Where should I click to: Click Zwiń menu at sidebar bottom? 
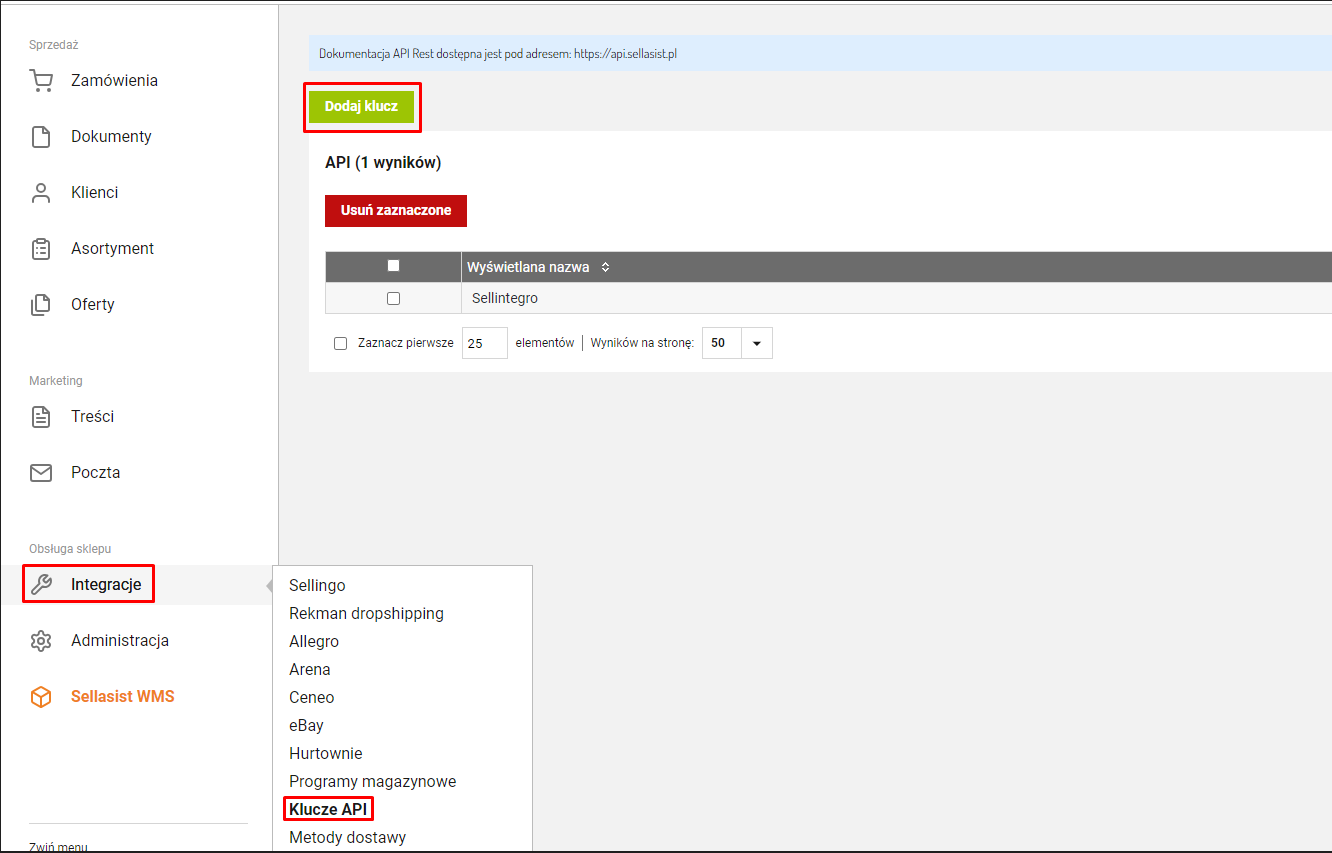coord(59,846)
